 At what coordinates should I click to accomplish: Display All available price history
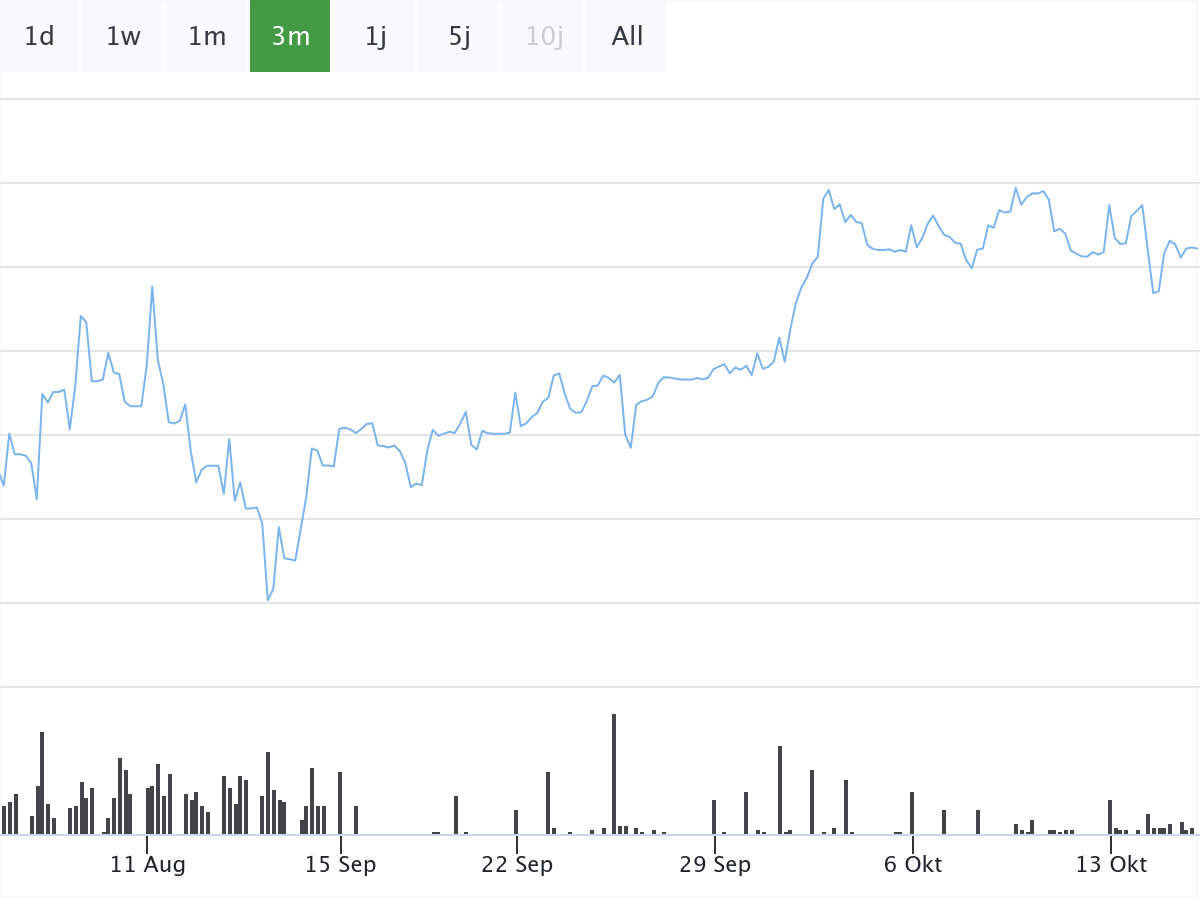627,37
